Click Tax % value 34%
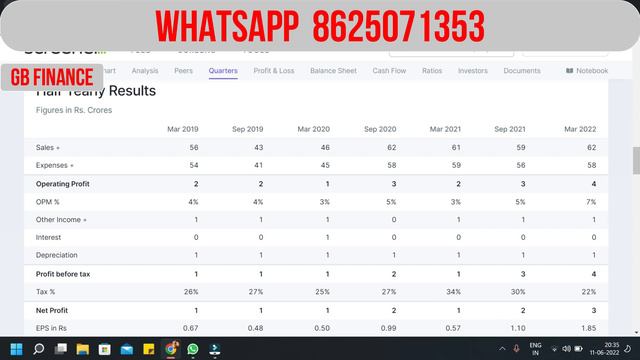The width and height of the screenshot is (640, 360). click(453, 292)
